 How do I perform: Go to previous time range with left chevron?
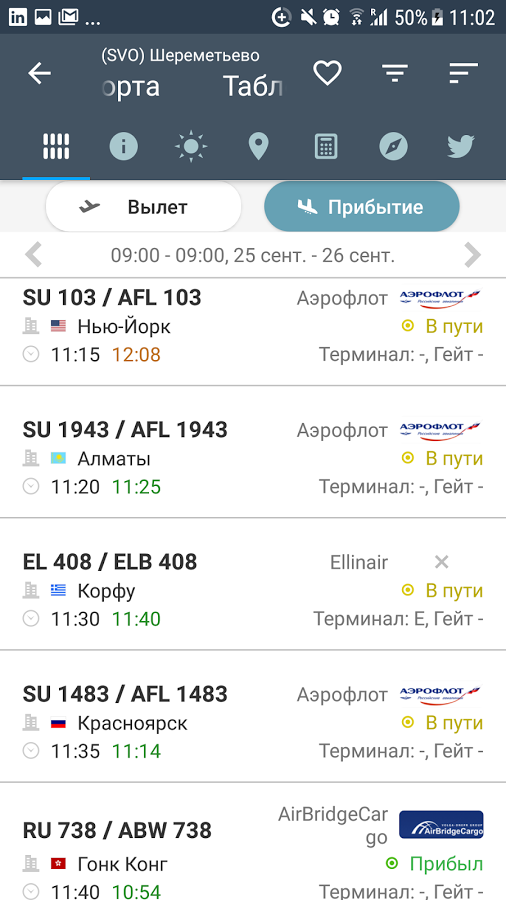coord(34,255)
